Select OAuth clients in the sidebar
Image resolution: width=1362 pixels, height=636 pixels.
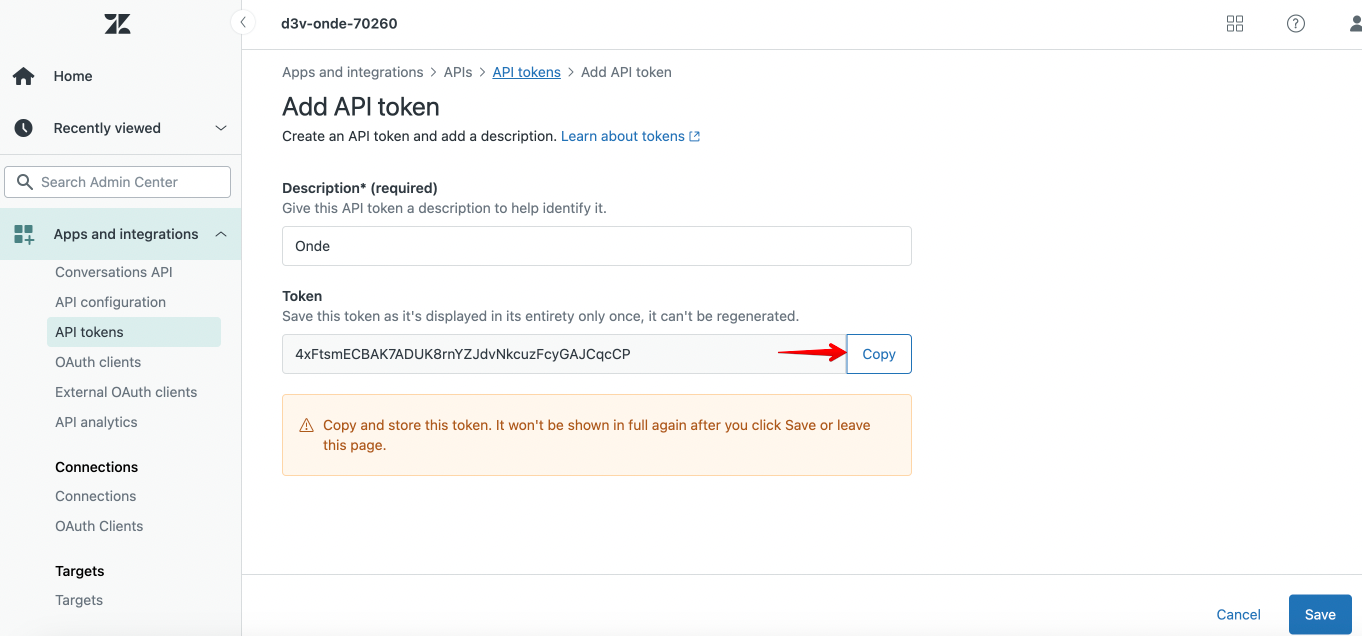pos(98,362)
